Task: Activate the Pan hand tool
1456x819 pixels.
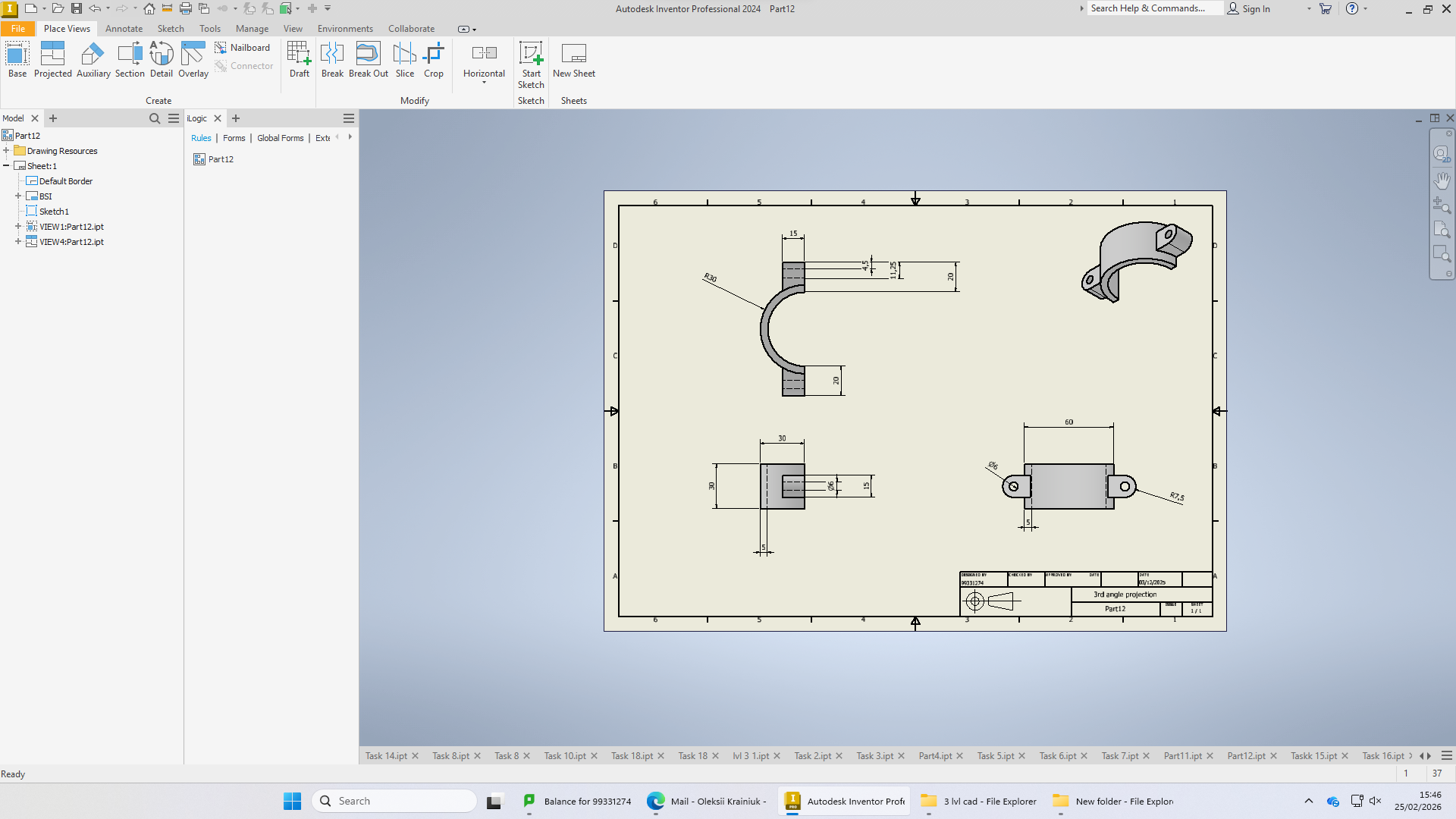Action: tap(1442, 180)
